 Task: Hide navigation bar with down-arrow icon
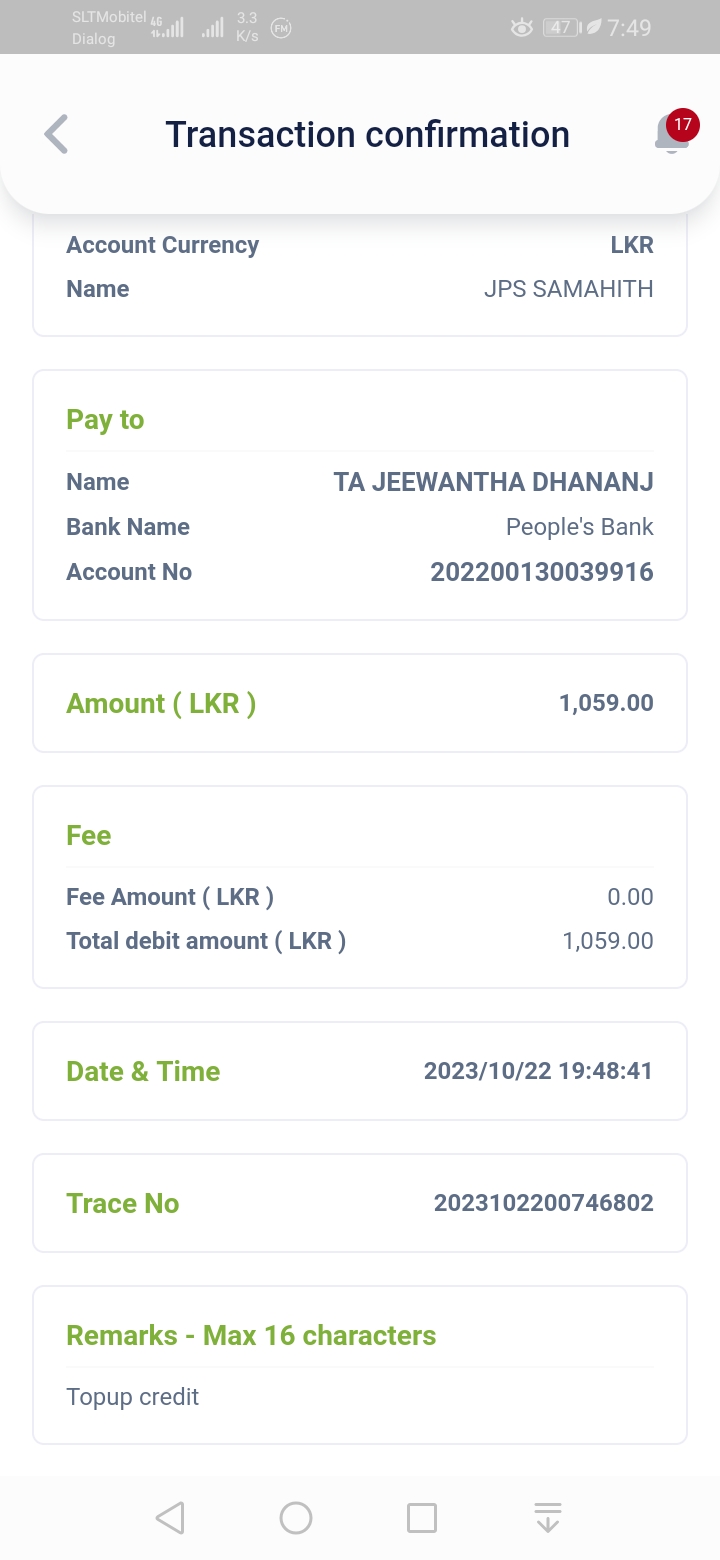click(x=547, y=1517)
